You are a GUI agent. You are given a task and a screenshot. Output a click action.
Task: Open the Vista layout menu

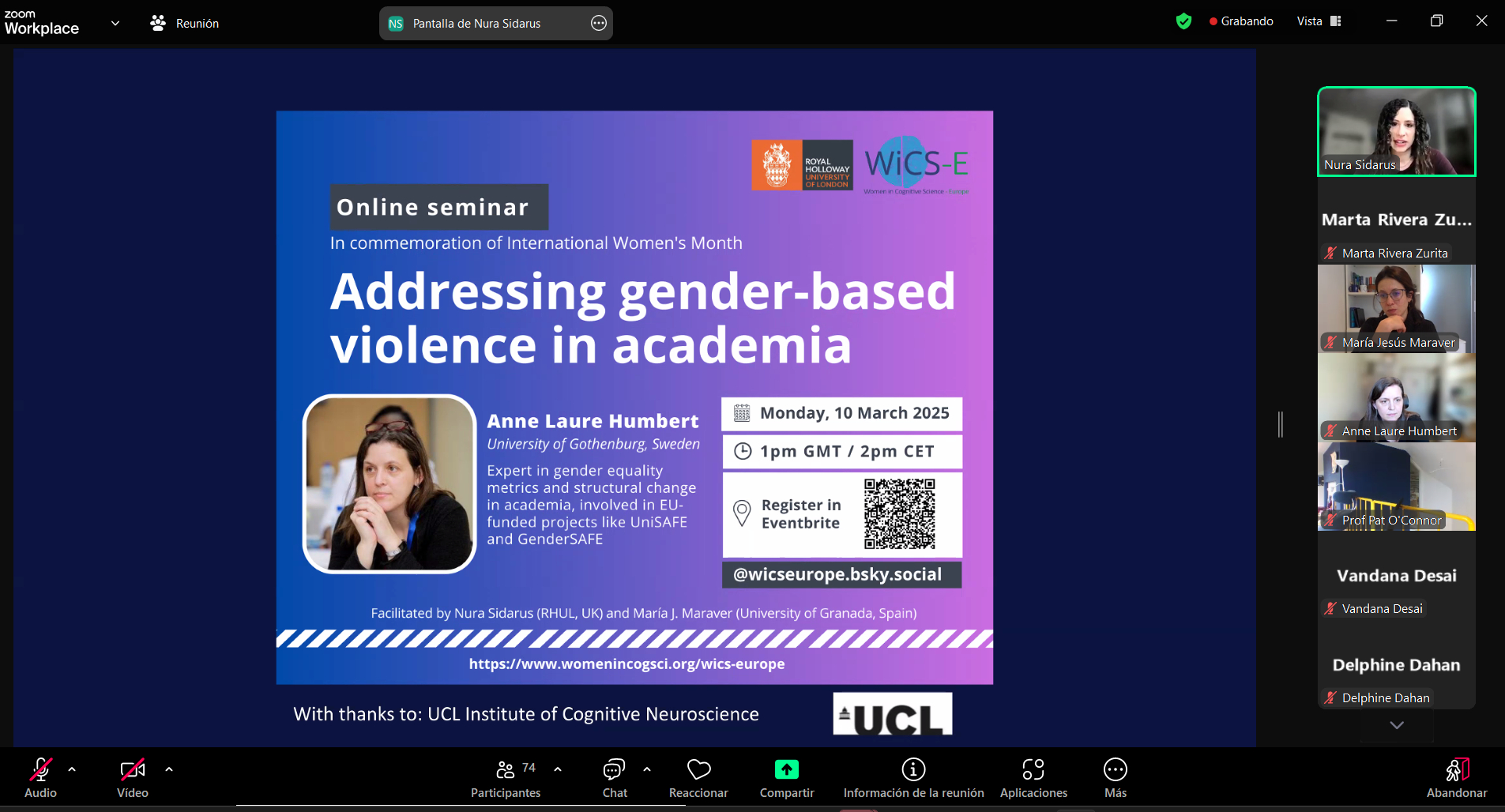pyautogui.click(x=1319, y=21)
